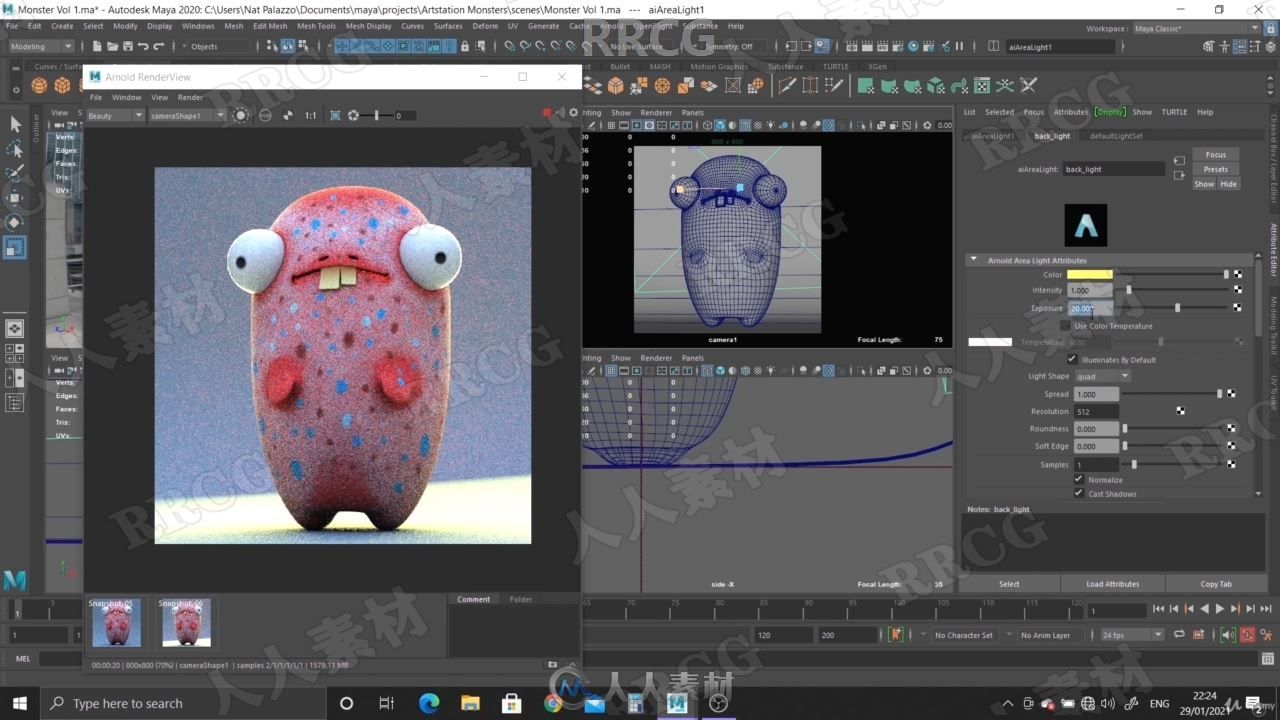1280x720 pixels.
Task: Switch to the defaultLightSet tab
Action: click(x=1116, y=136)
